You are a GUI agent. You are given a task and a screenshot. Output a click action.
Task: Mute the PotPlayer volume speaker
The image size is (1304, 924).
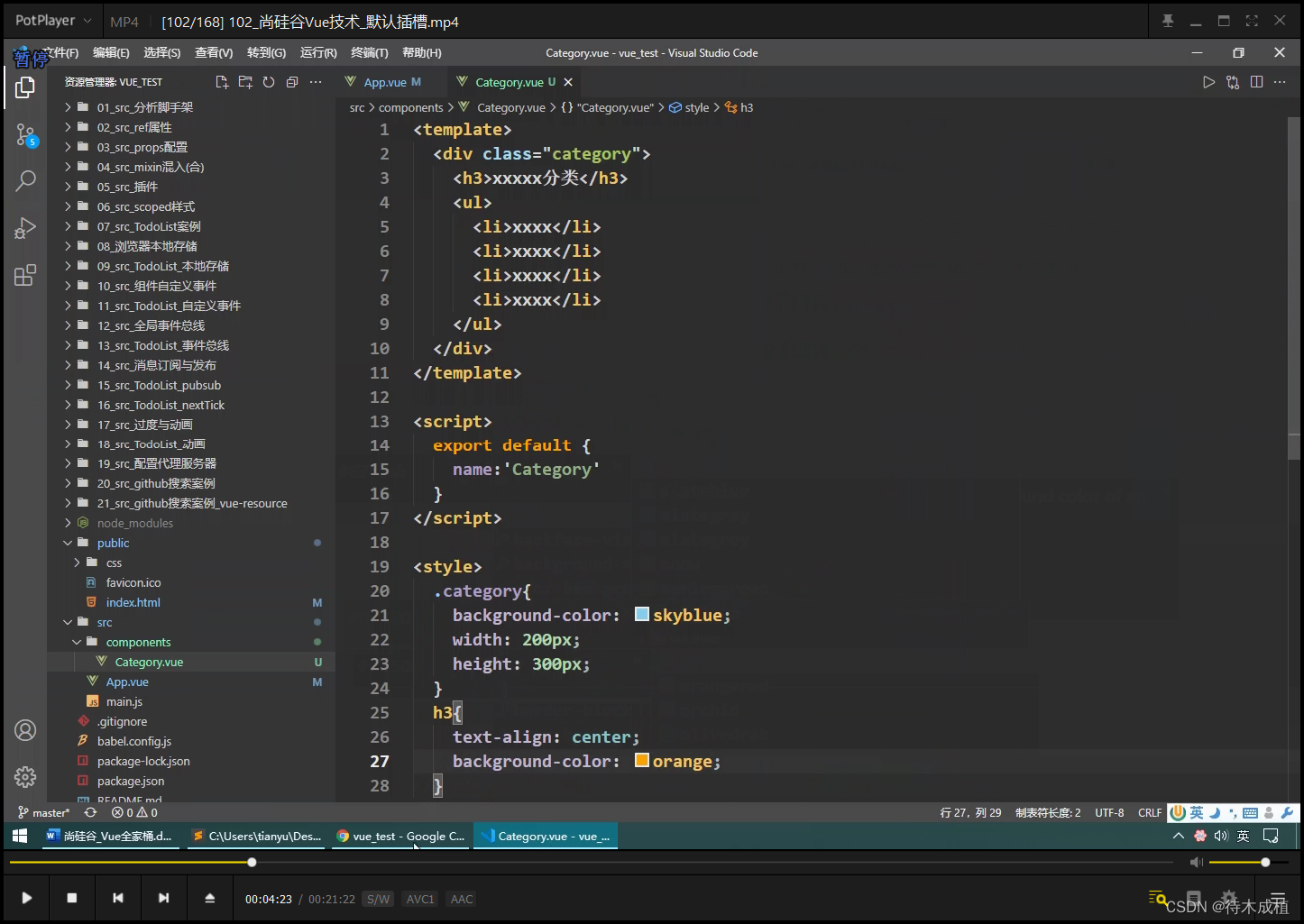click(x=1196, y=863)
